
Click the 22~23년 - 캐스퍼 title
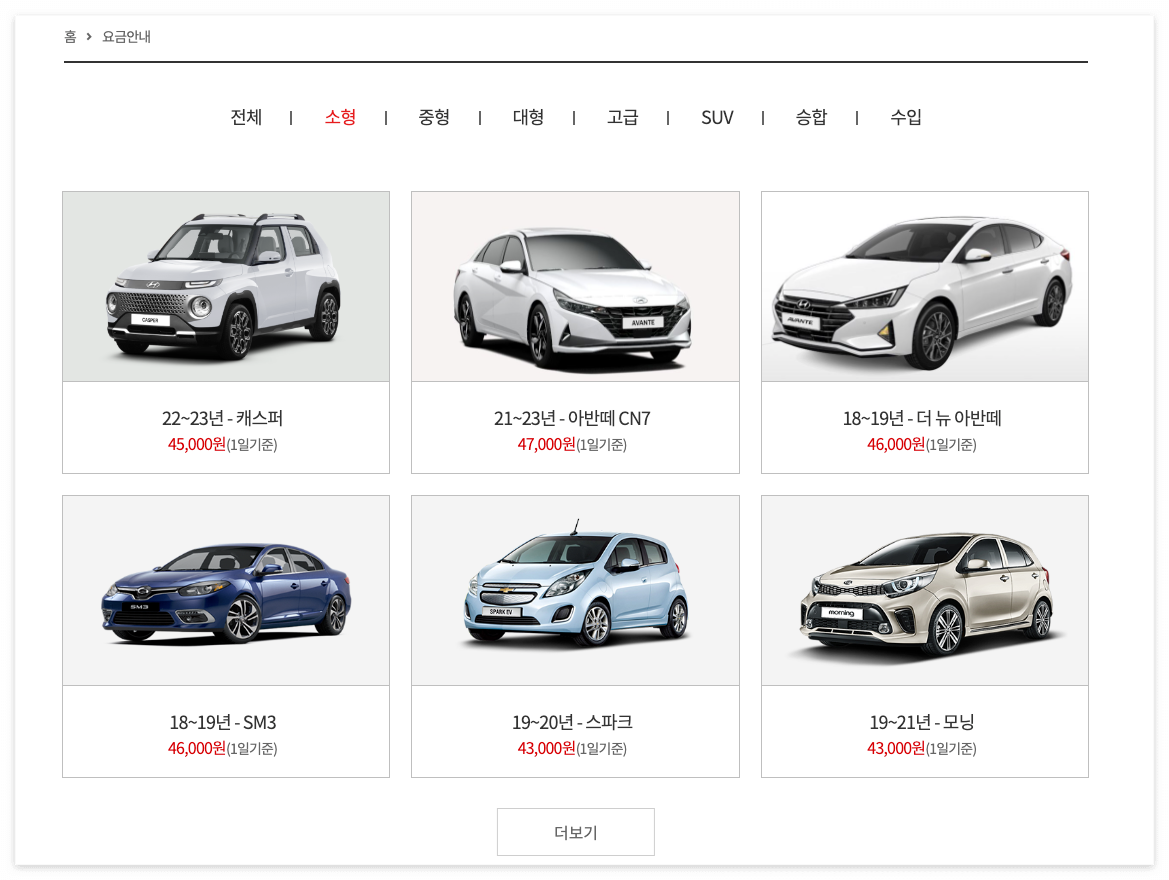point(222,418)
